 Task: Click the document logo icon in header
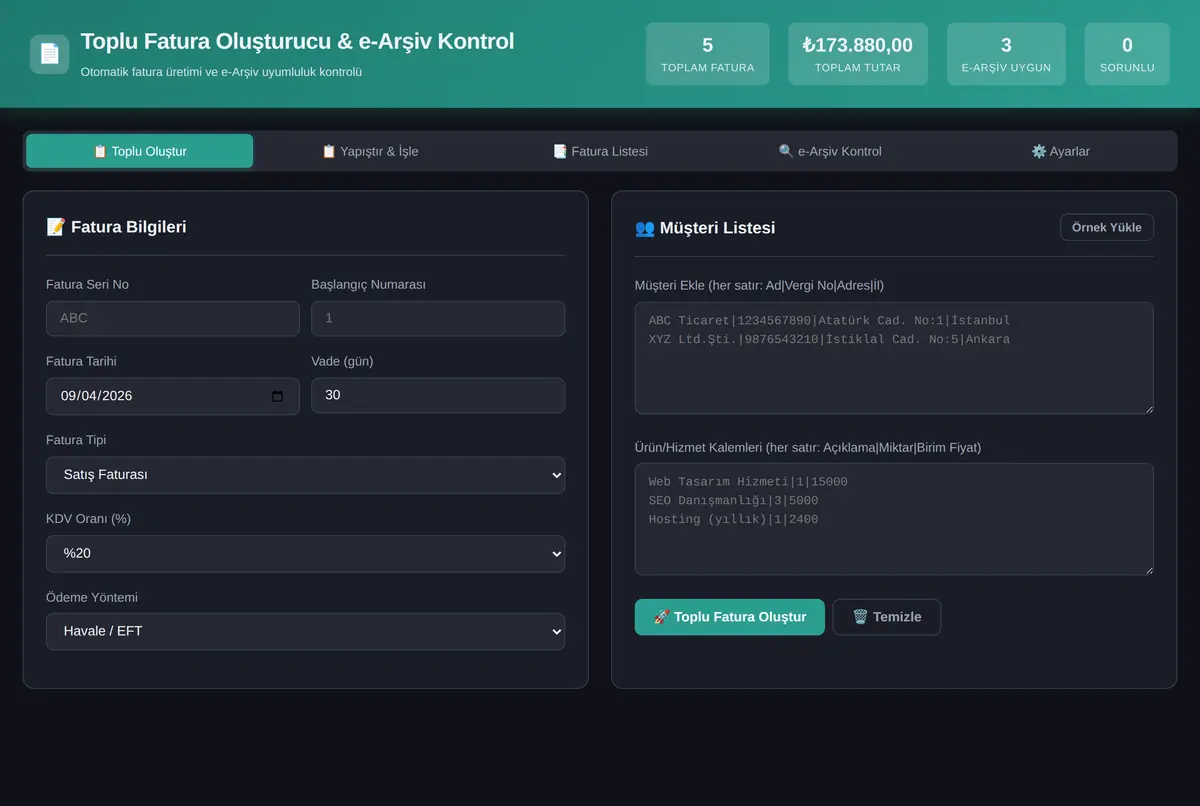click(49, 54)
